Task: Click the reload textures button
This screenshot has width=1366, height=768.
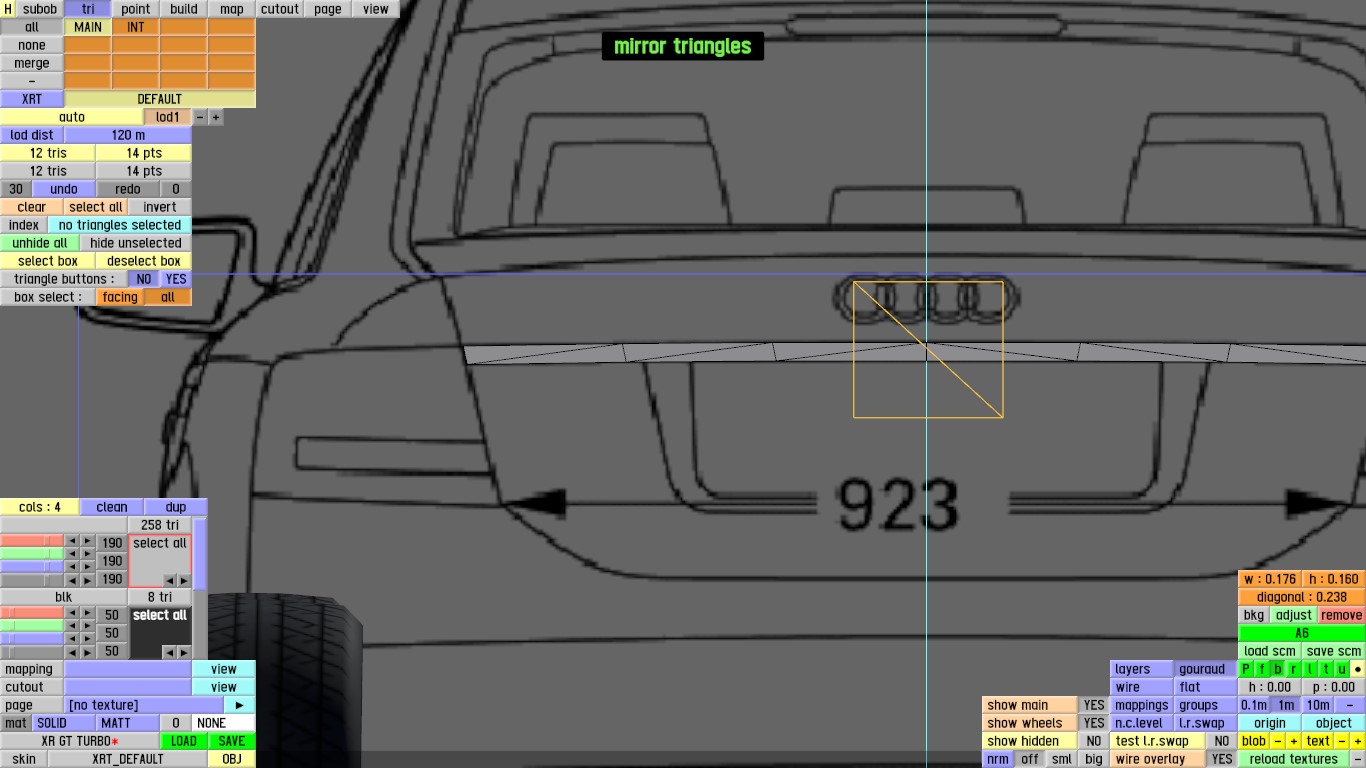Action: point(1294,759)
